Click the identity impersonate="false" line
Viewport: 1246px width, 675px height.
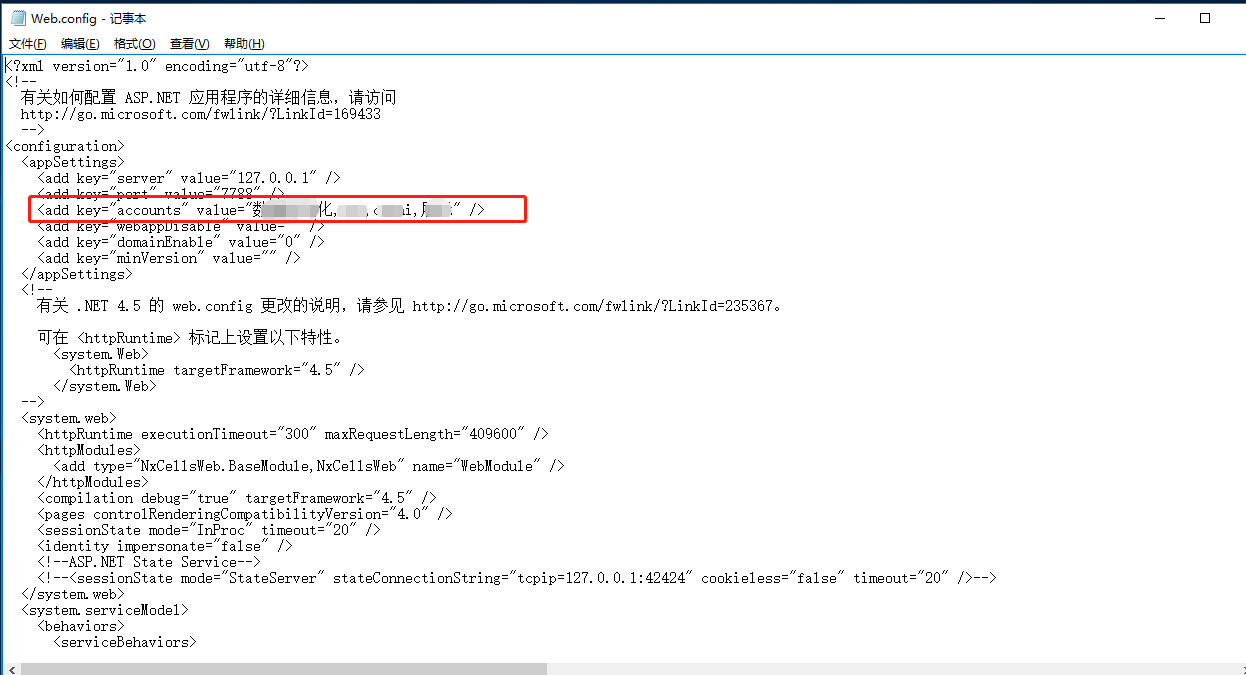(164, 546)
